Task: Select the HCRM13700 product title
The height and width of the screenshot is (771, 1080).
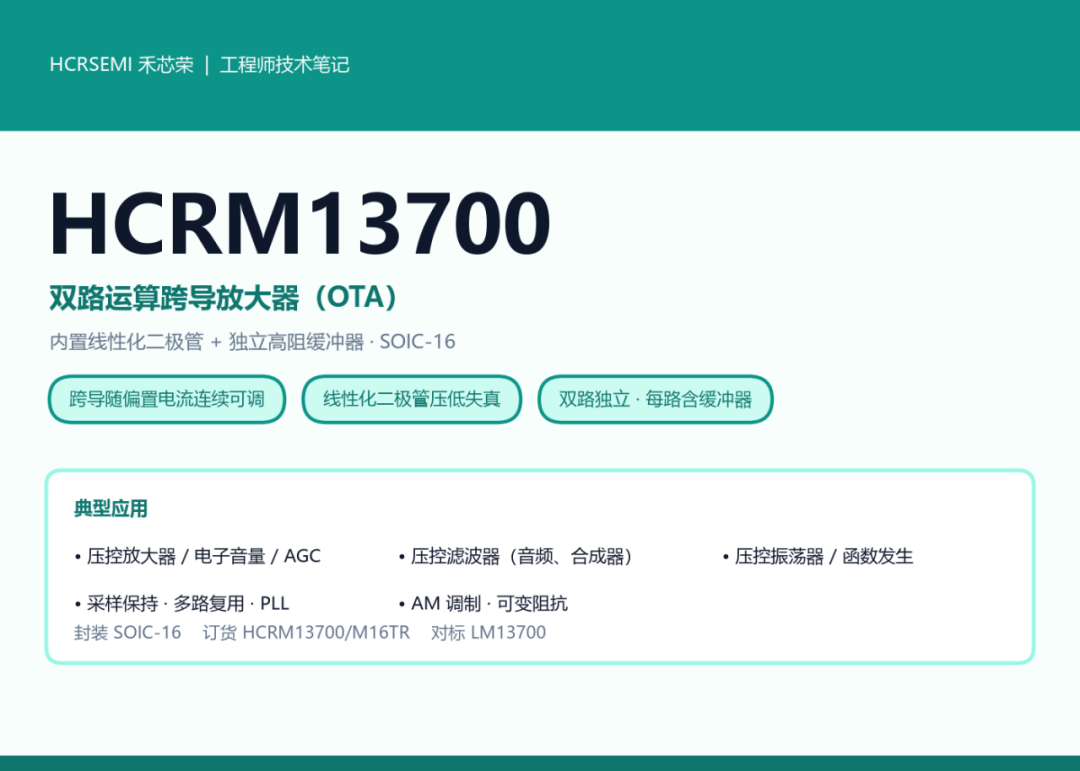Action: coord(300,223)
